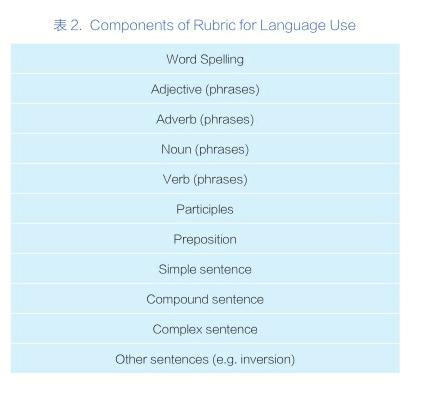The width and height of the screenshot is (424, 394).
Task: Click the 'Complex sentence' row
Action: (x=205, y=329)
